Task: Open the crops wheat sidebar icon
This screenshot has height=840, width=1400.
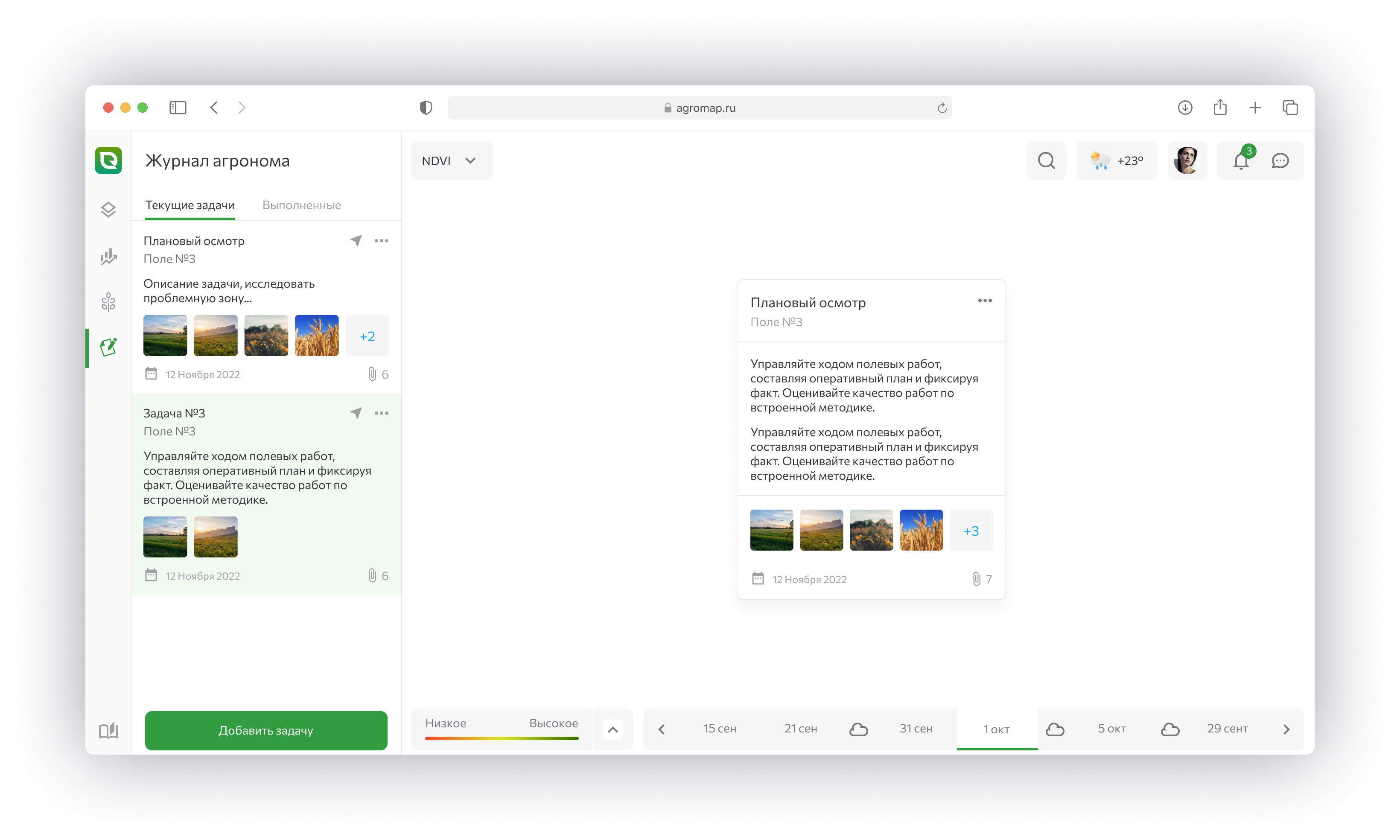Action: pos(108,302)
